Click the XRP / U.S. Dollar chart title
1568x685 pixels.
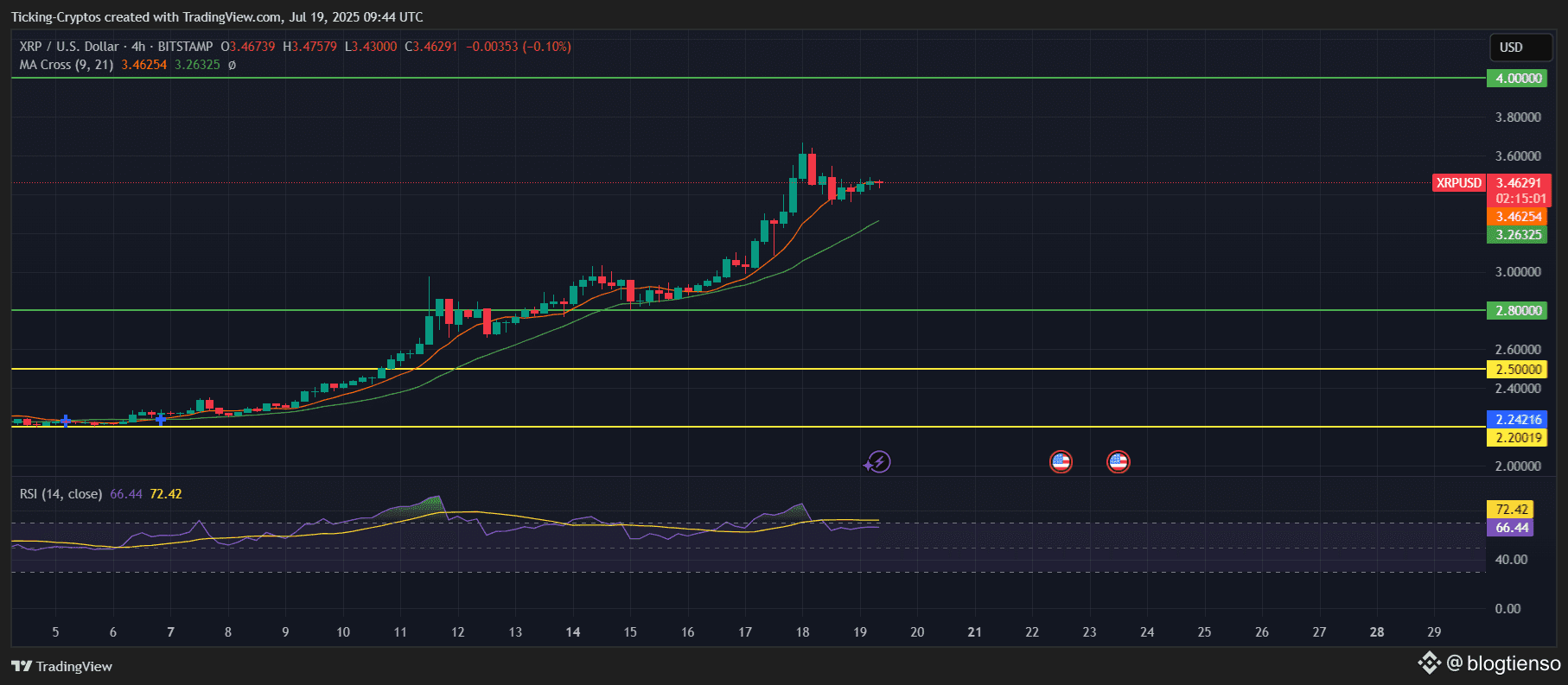click(x=69, y=47)
